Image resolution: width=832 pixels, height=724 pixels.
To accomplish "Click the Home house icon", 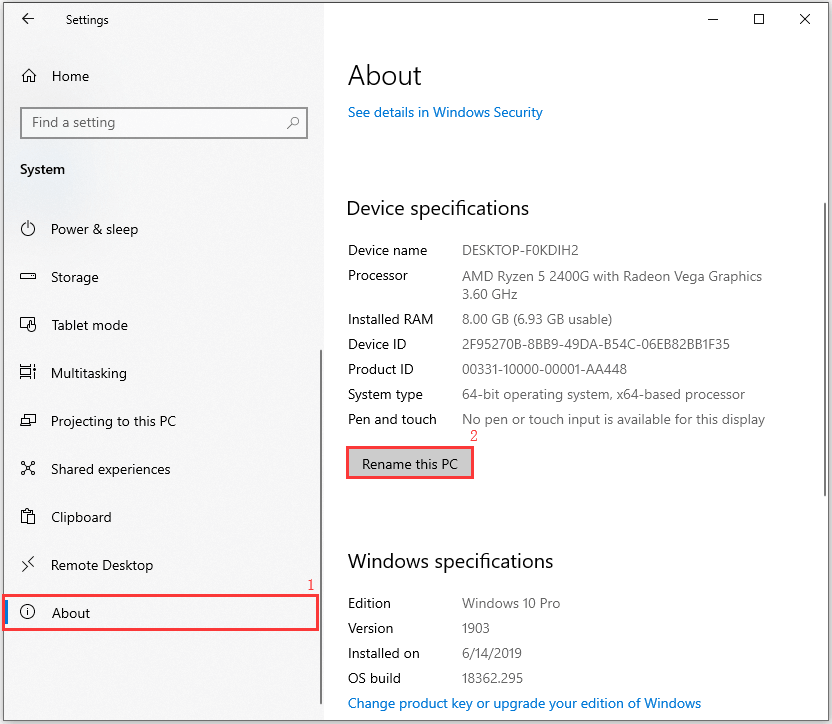I will (29, 76).
